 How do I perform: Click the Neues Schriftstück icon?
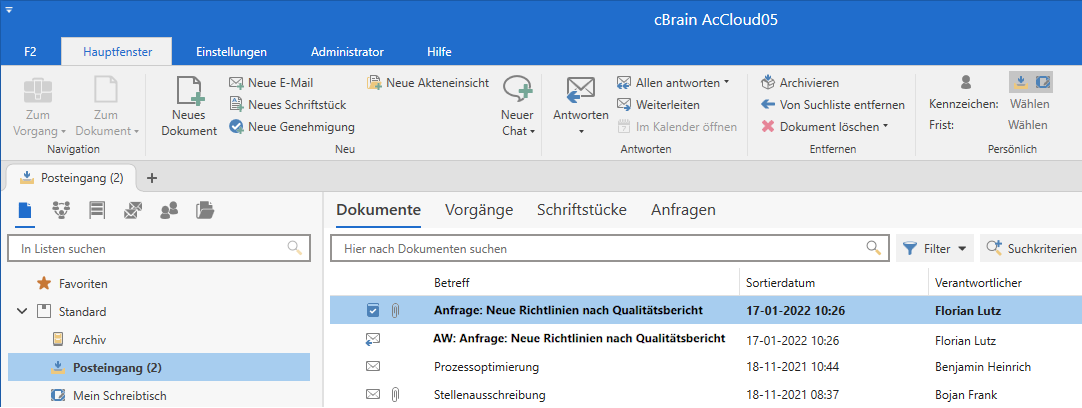[236, 105]
